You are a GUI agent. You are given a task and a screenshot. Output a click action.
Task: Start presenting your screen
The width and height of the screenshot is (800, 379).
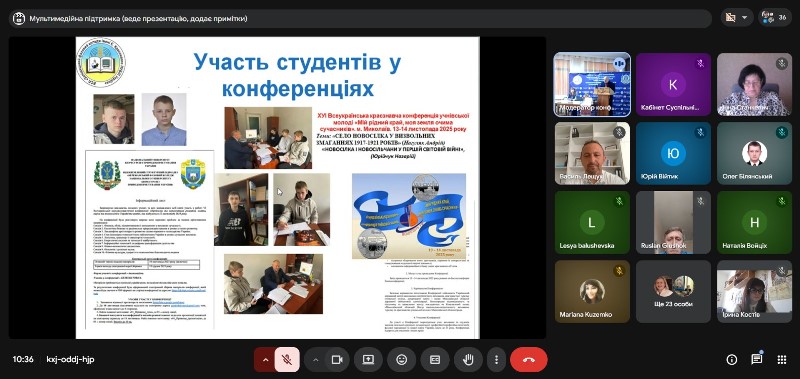pos(368,360)
